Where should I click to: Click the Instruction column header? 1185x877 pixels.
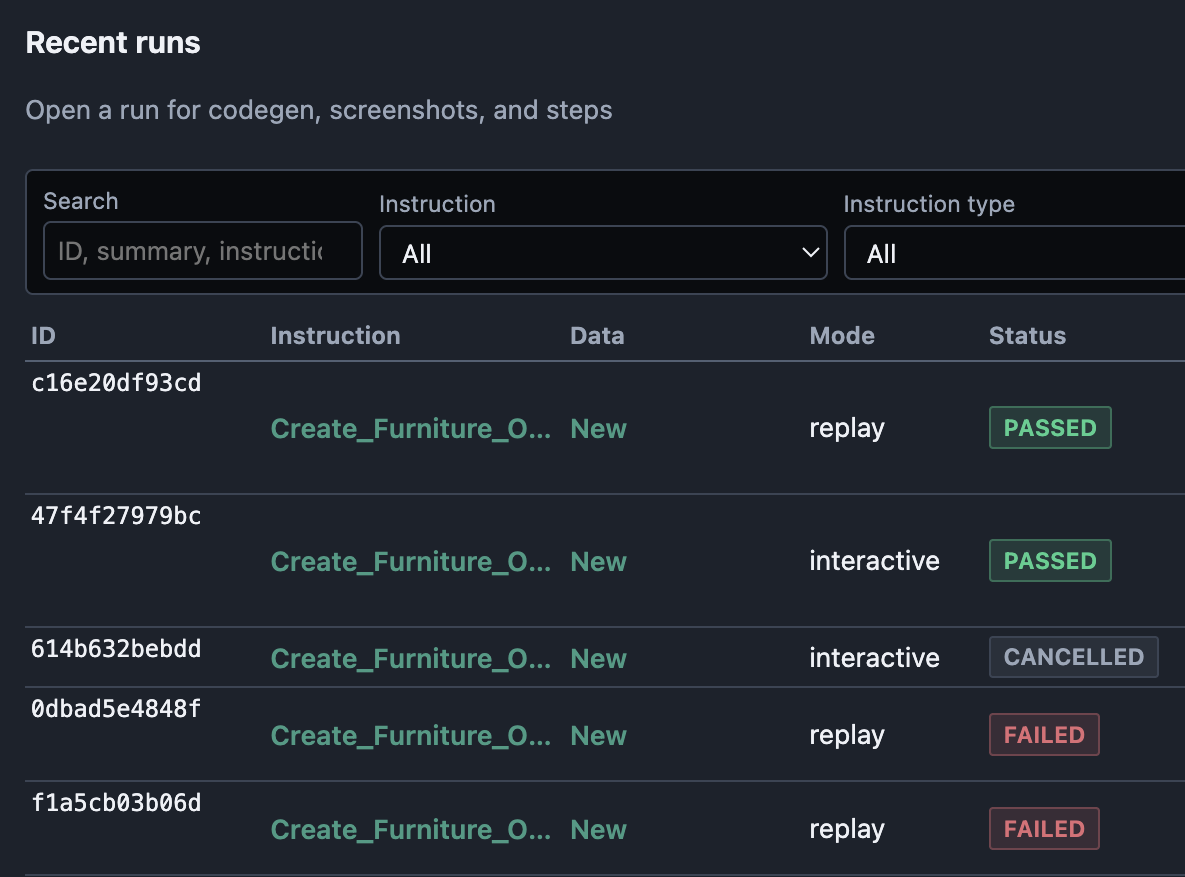click(336, 336)
